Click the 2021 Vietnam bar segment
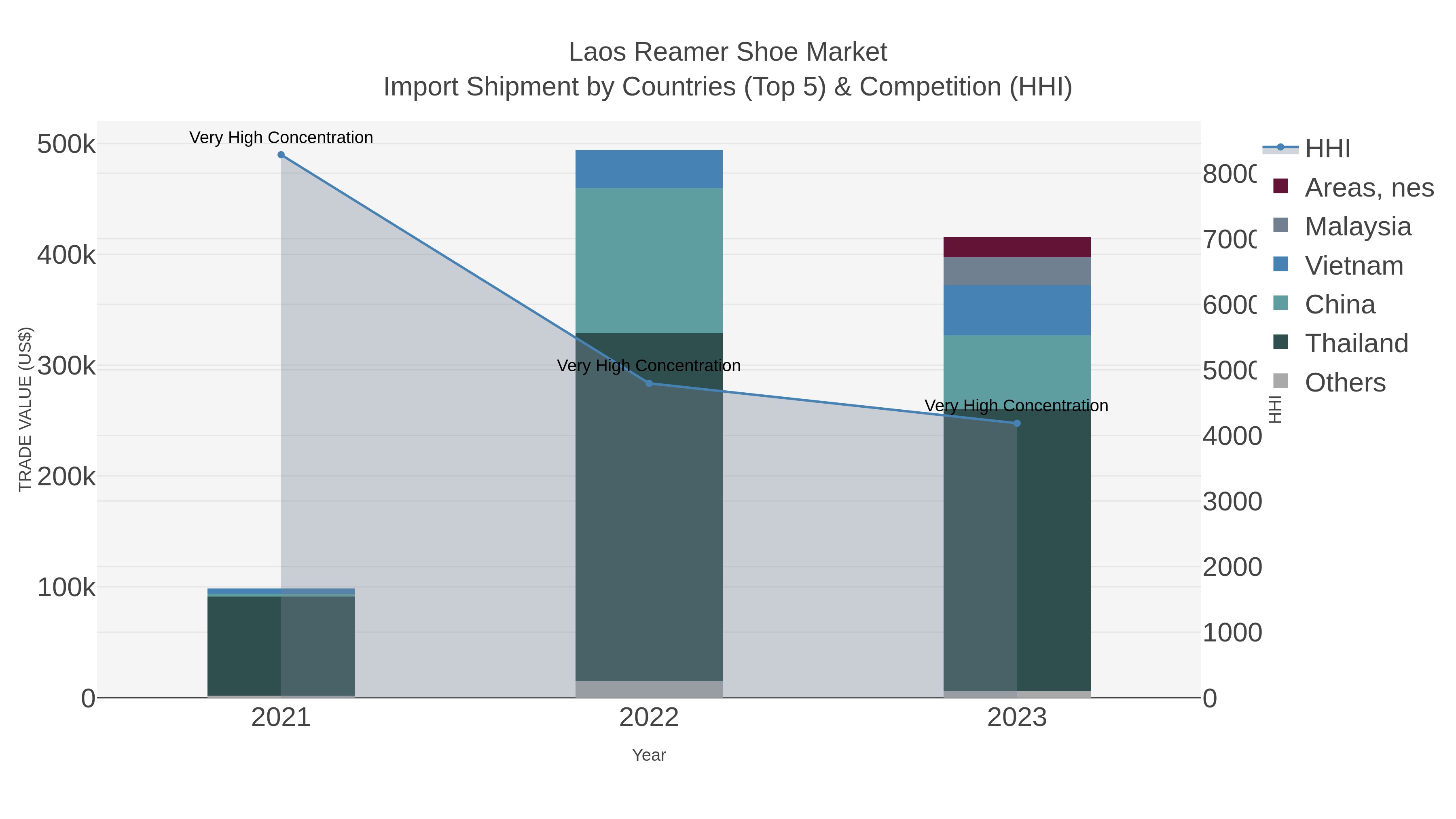This screenshot has width=1456, height=819. 281,591
